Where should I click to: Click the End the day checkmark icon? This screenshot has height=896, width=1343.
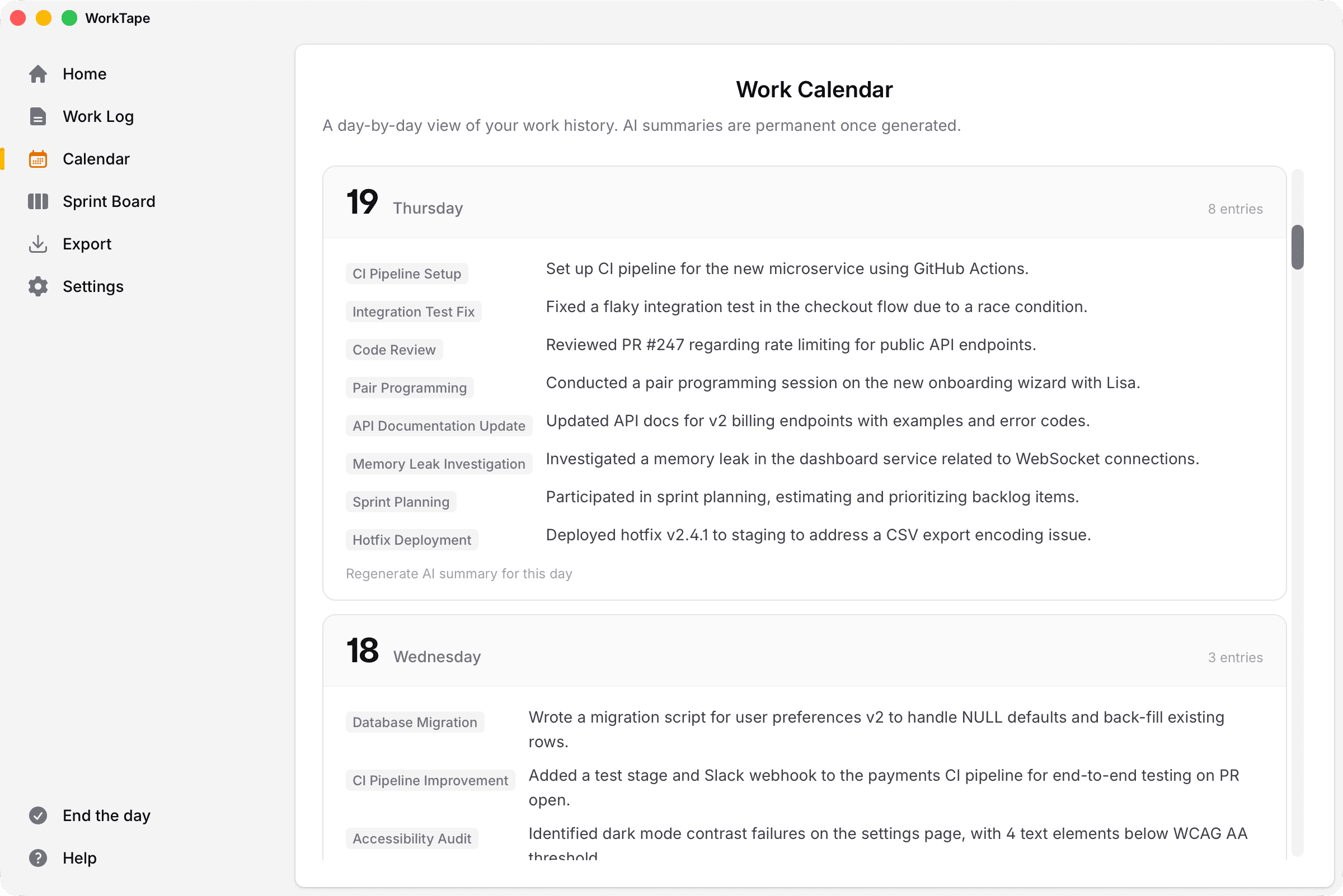[x=37, y=815]
